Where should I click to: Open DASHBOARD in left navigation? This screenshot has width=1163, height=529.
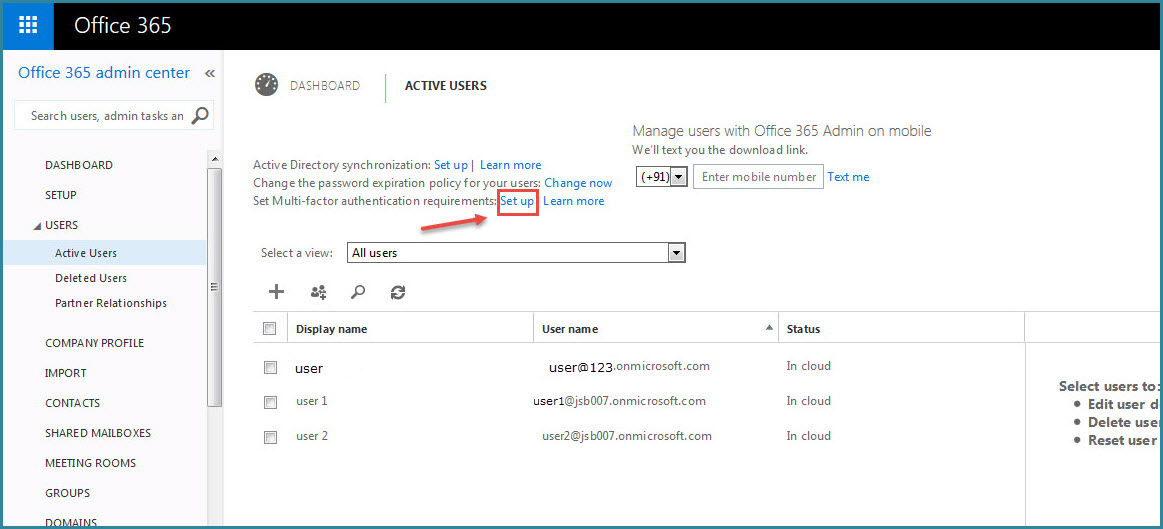point(79,165)
